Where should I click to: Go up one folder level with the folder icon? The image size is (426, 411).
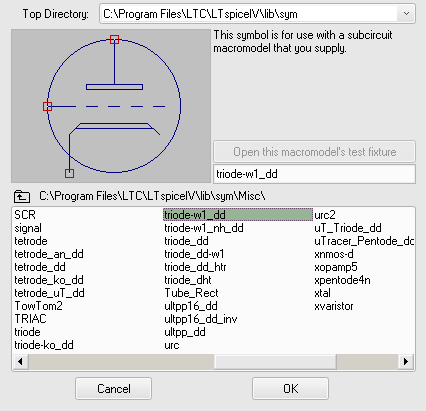[22, 196]
